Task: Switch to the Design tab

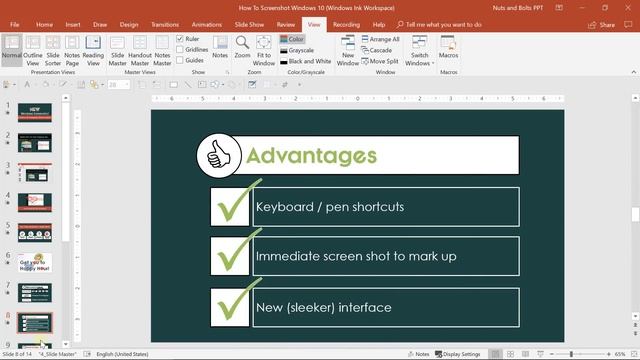Action: point(129,24)
